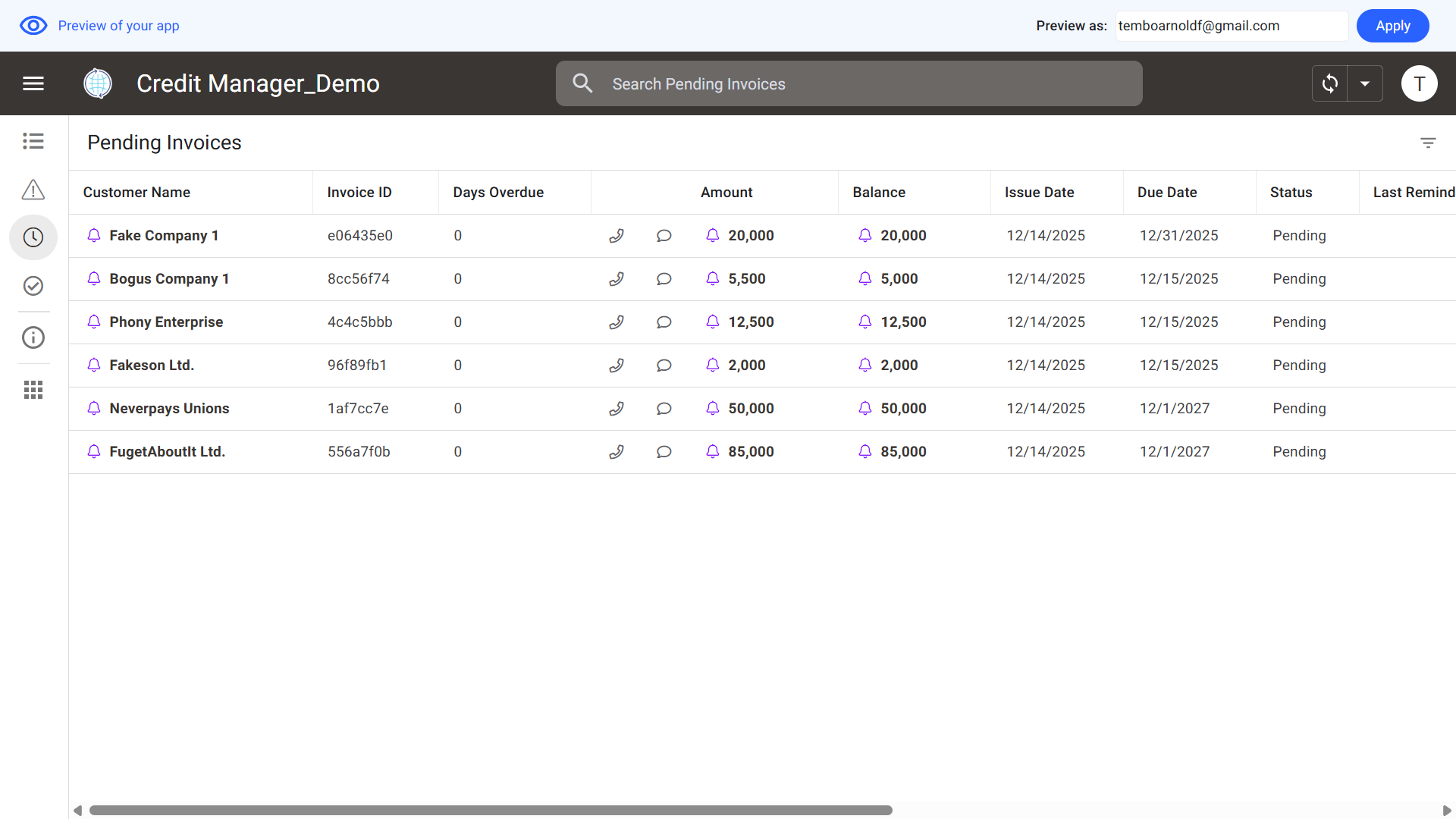Open the hamburger navigation menu
The width and height of the screenshot is (1456, 819).
click(33, 83)
